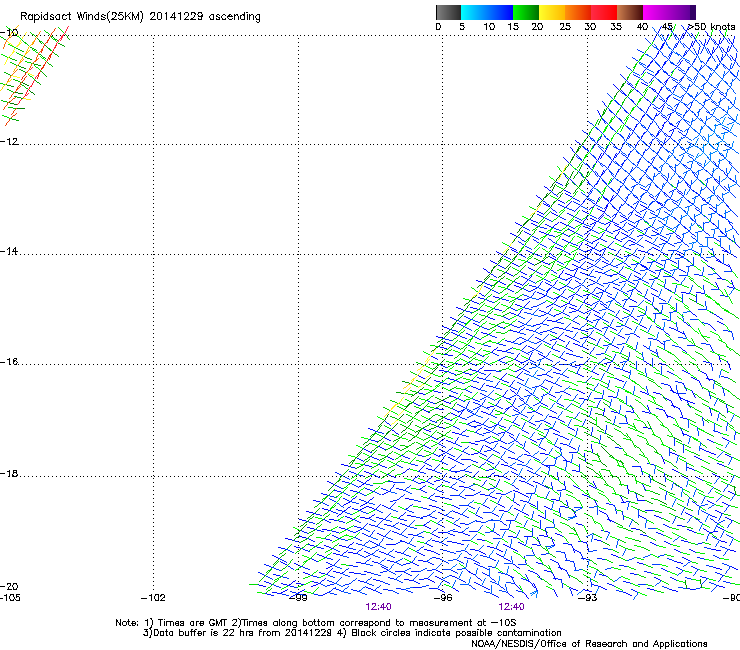
Task: Click the NOAA/NESDIS Office of Research credit
Action: (589, 644)
